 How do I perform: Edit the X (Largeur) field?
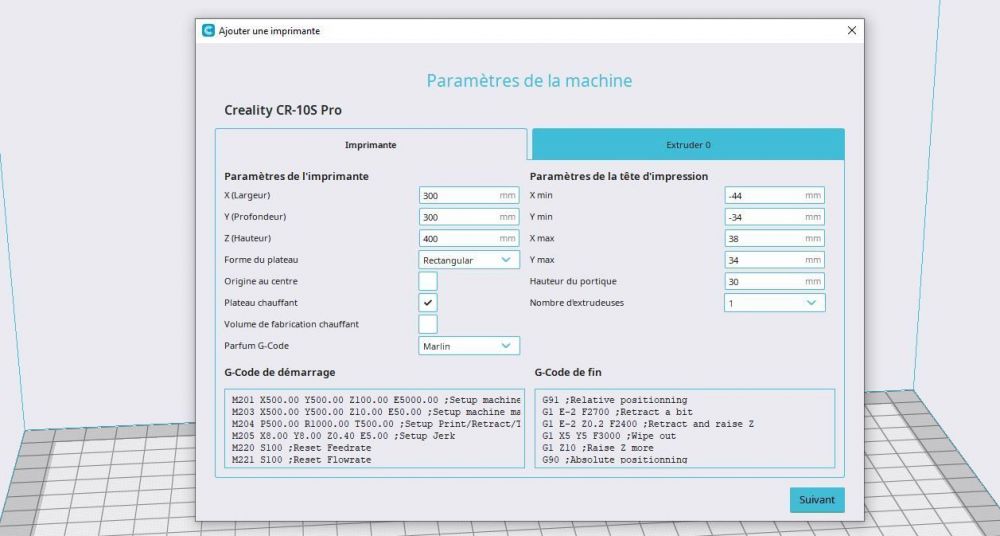pyautogui.click(x=469, y=195)
